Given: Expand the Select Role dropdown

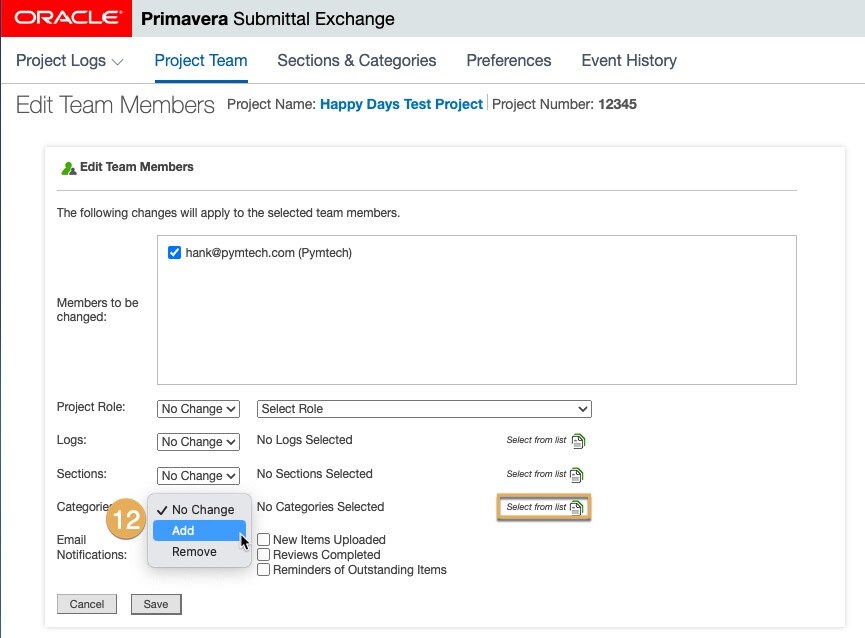Looking at the screenshot, I should (x=424, y=409).
